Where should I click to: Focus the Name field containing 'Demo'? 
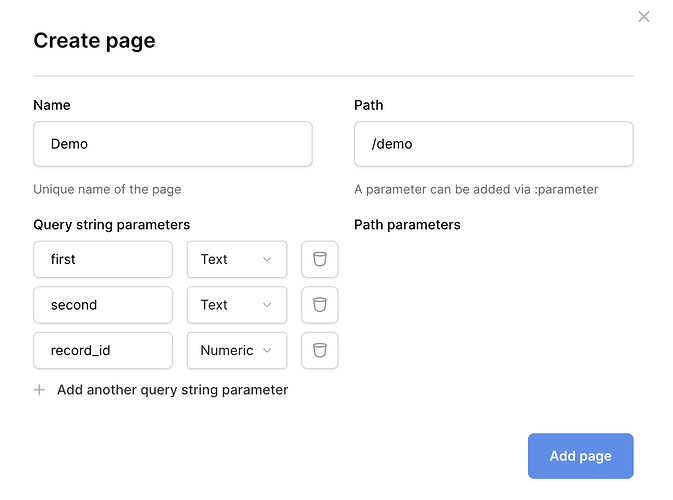click(172, 144)
